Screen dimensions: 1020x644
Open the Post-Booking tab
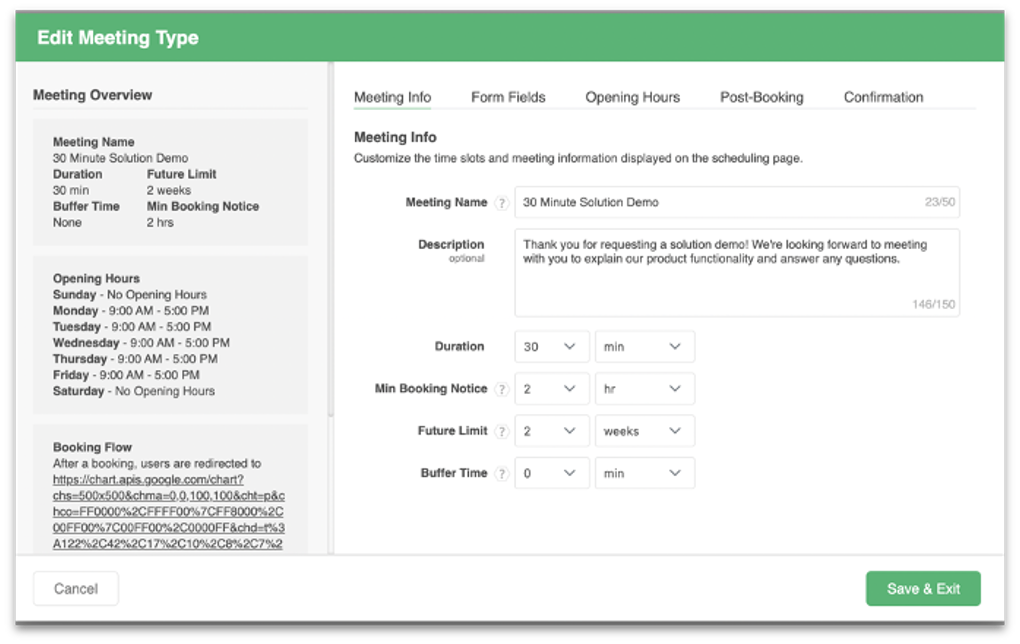pyautogui.click(x=761, y=97)
